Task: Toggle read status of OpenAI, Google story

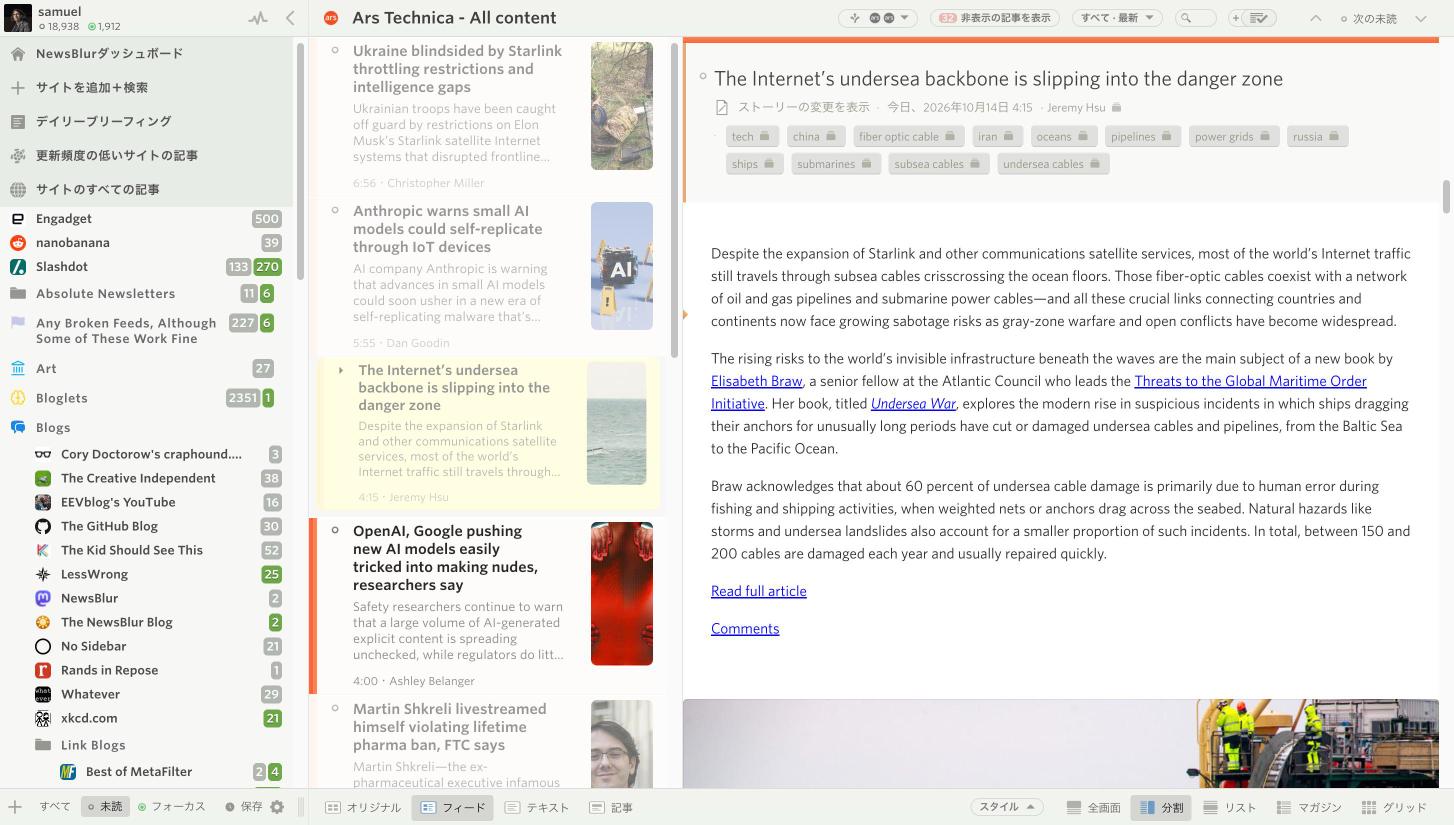Action: (x=335, y=531)
